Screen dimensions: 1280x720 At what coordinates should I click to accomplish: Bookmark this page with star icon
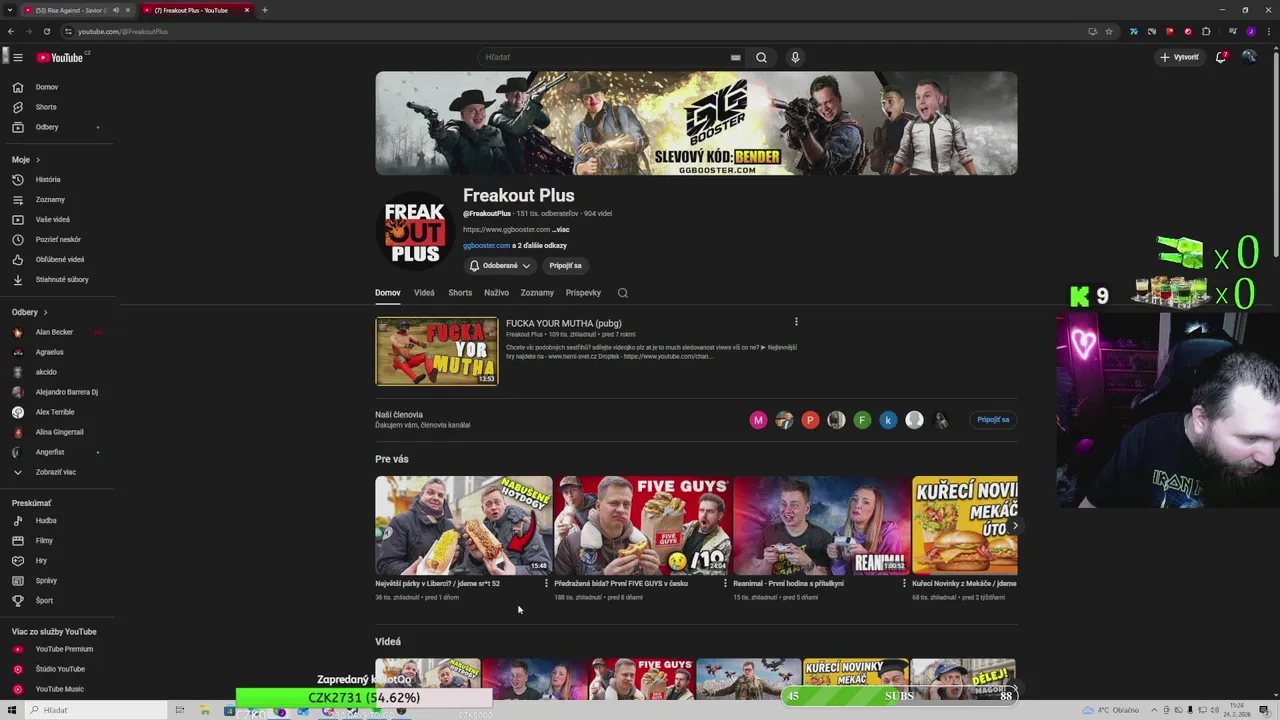pyautogui.click(x=1108, y=31)
